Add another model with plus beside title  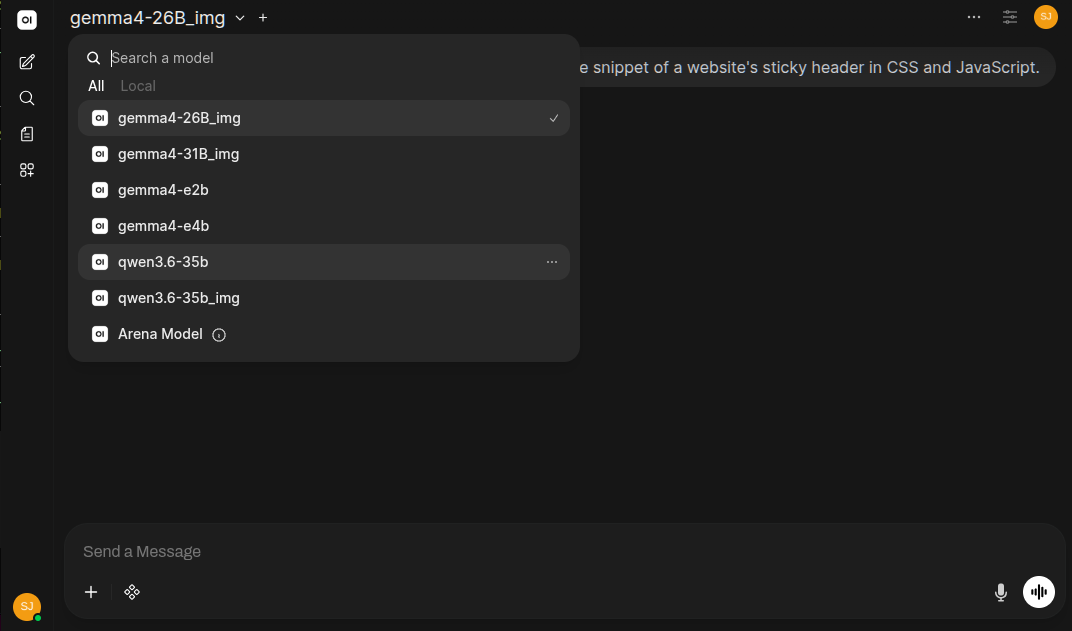click(263, 18)
